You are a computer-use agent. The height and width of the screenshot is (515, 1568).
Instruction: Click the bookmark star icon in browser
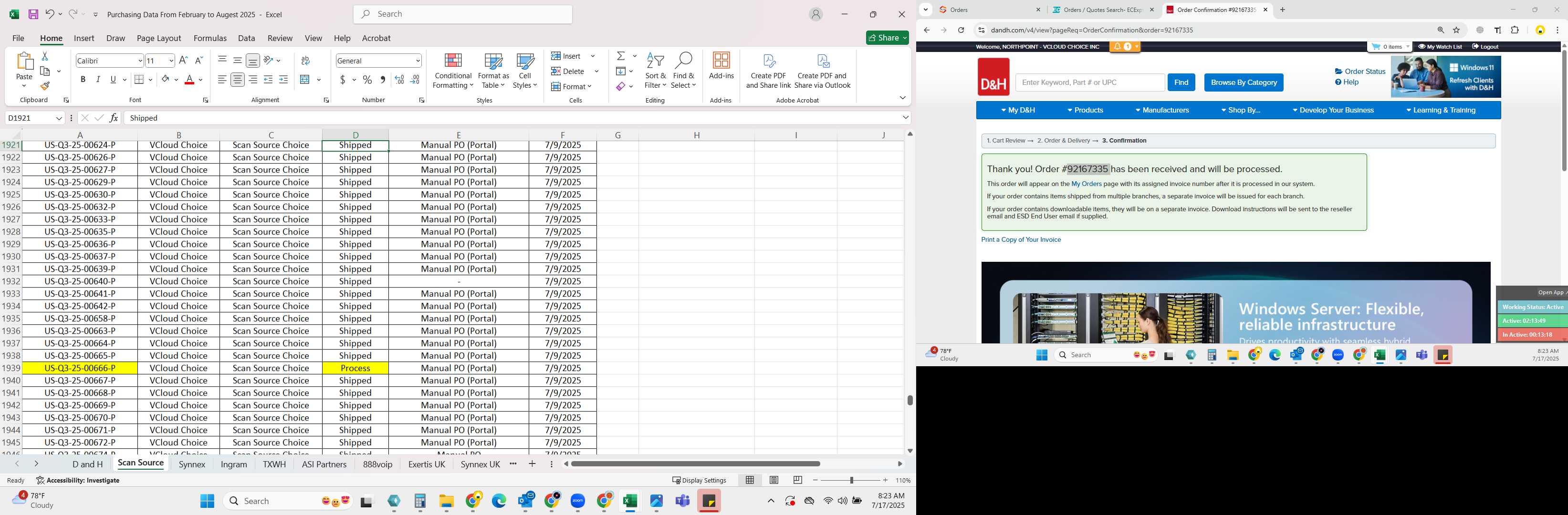1457,30
